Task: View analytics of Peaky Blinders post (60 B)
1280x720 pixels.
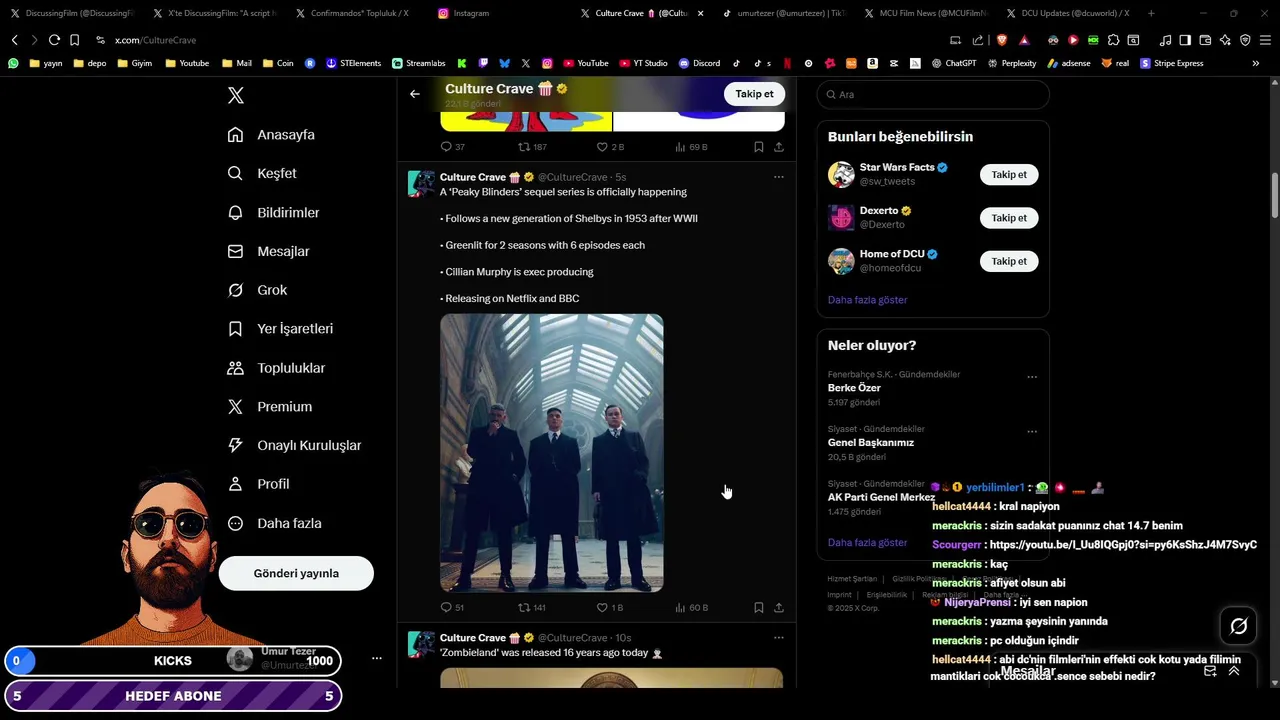Action: (691, 607)
